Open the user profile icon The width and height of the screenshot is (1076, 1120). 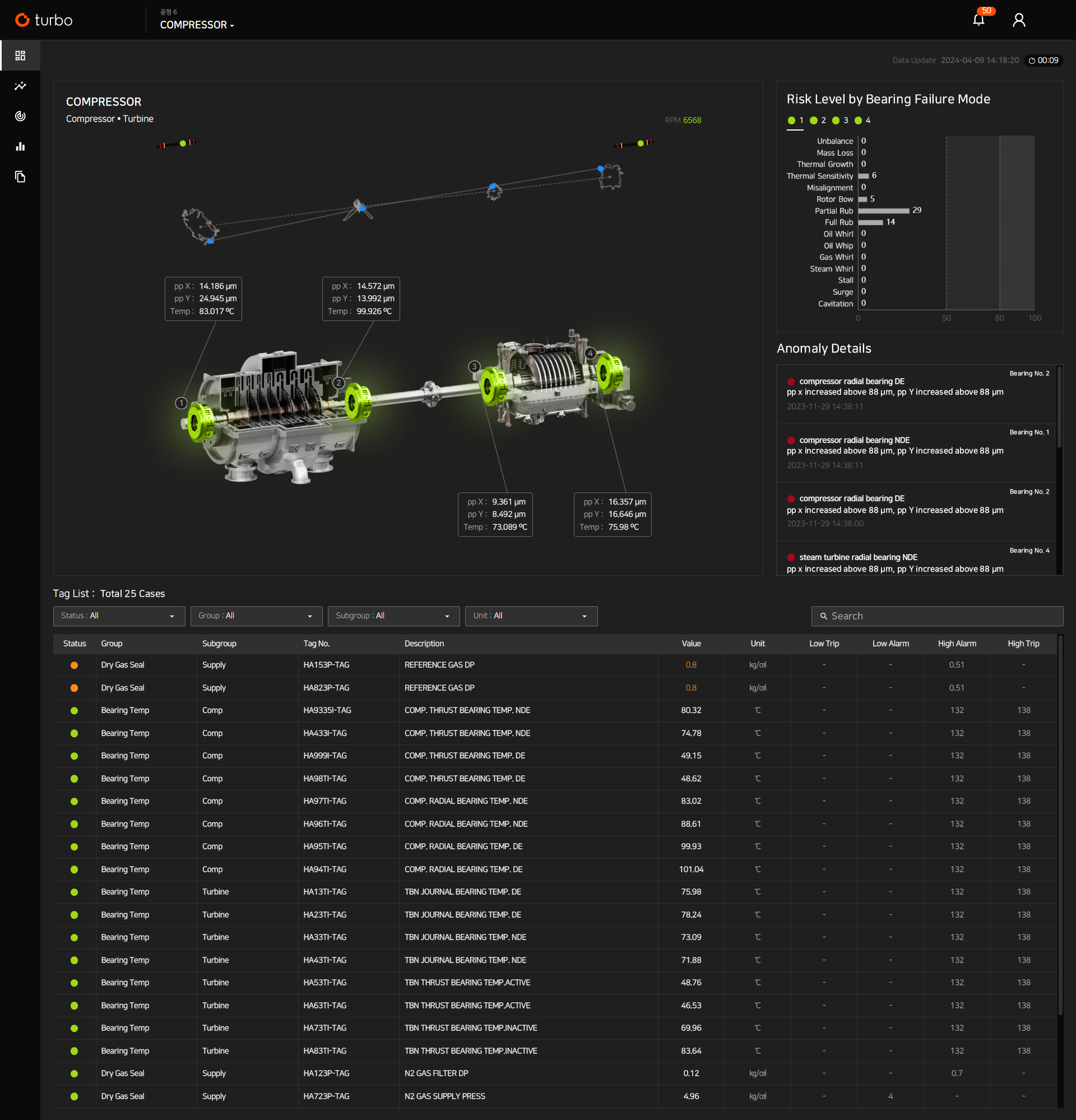tap(1018, 20)
